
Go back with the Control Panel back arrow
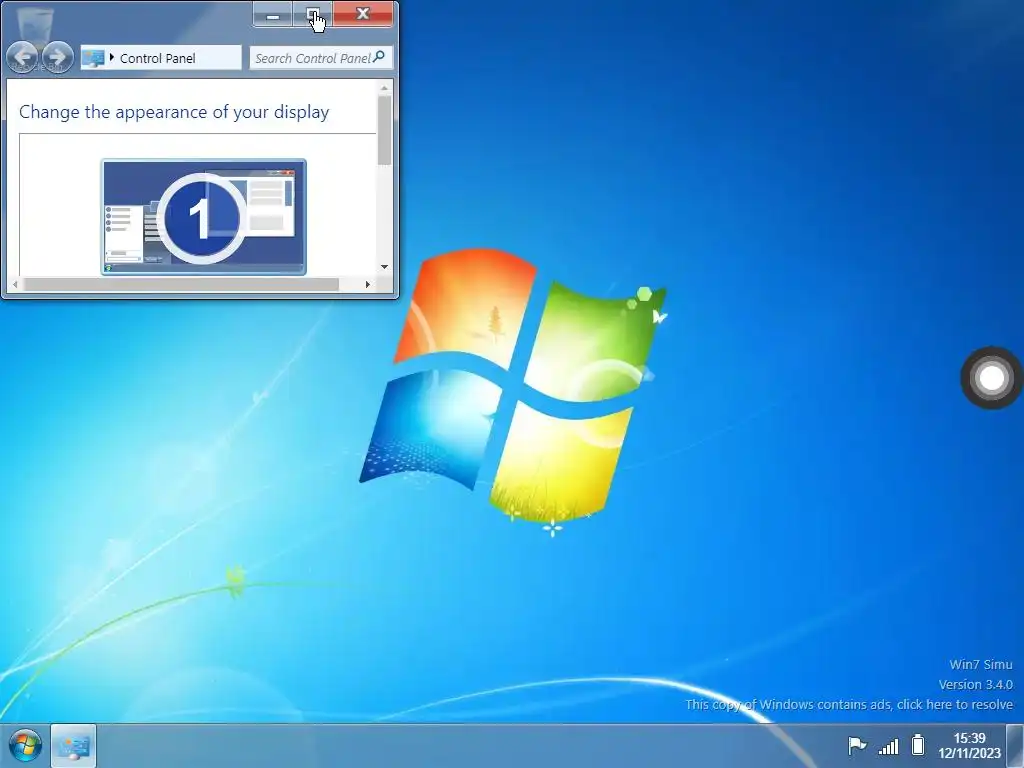(x=22, y=57)
